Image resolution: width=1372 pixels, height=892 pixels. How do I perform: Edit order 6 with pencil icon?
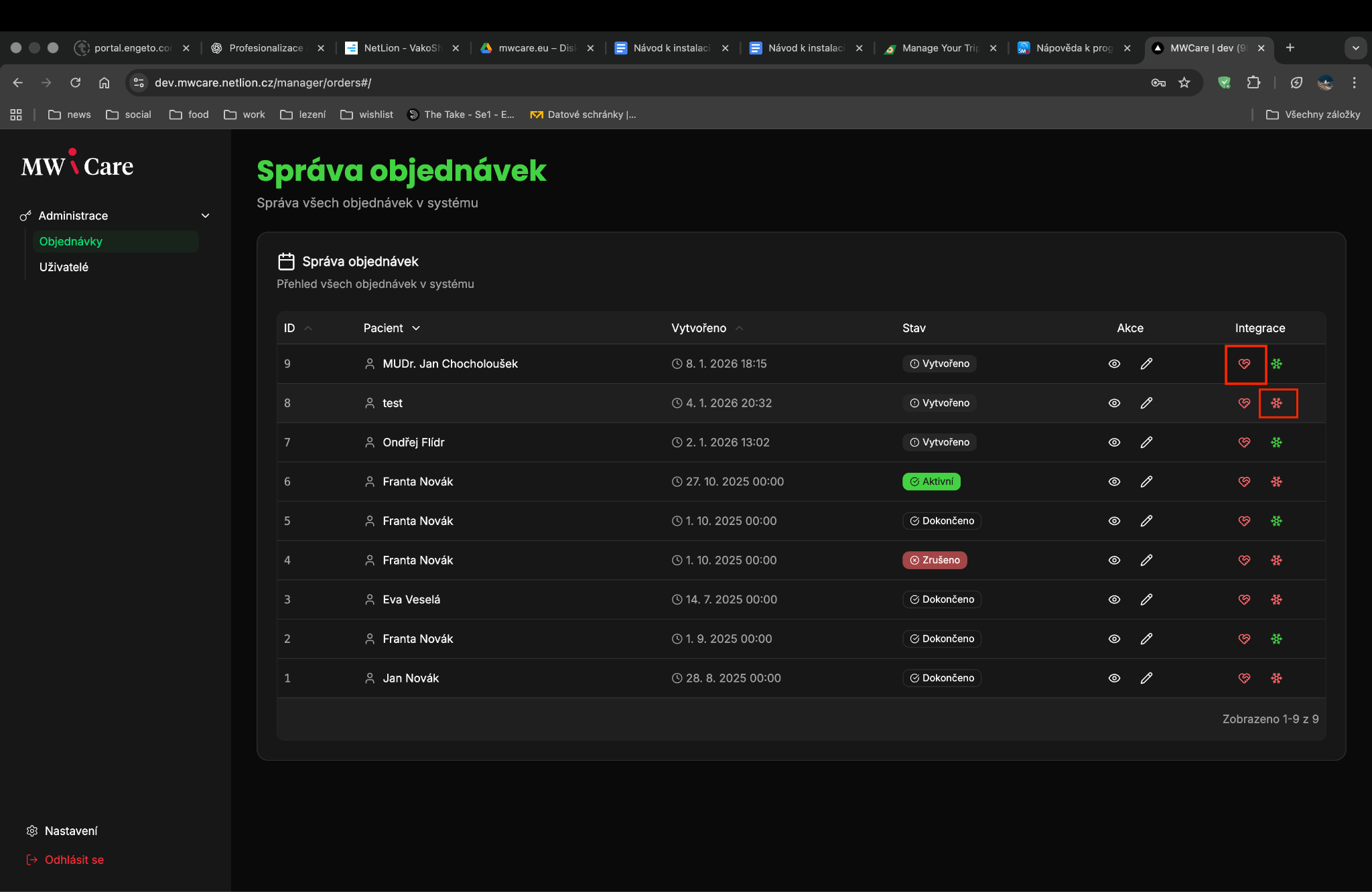(1146, 481)
